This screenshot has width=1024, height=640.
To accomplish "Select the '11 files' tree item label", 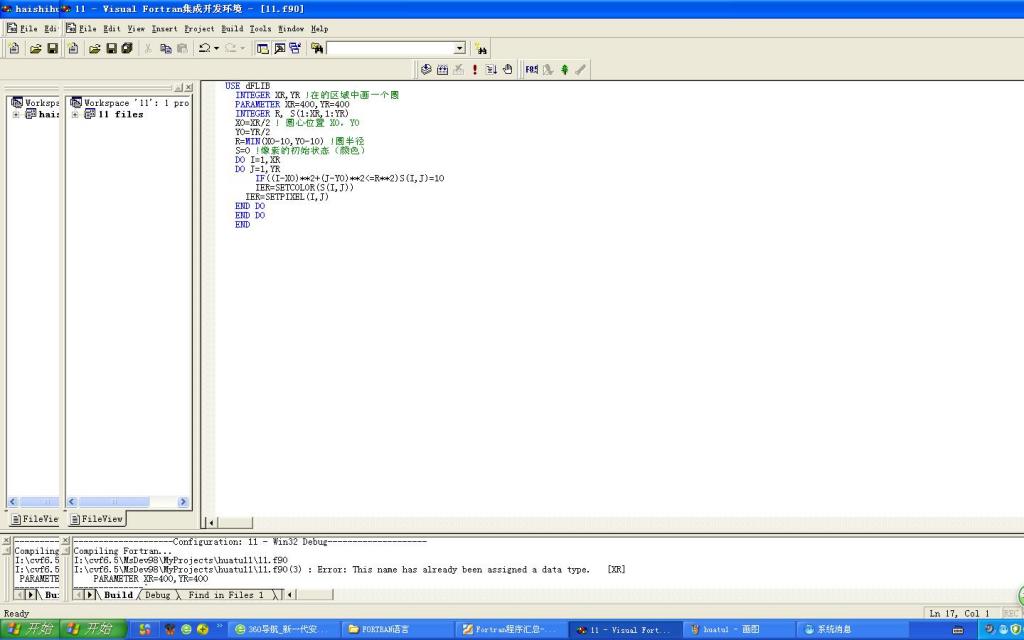I will click(x=120, y=114).
